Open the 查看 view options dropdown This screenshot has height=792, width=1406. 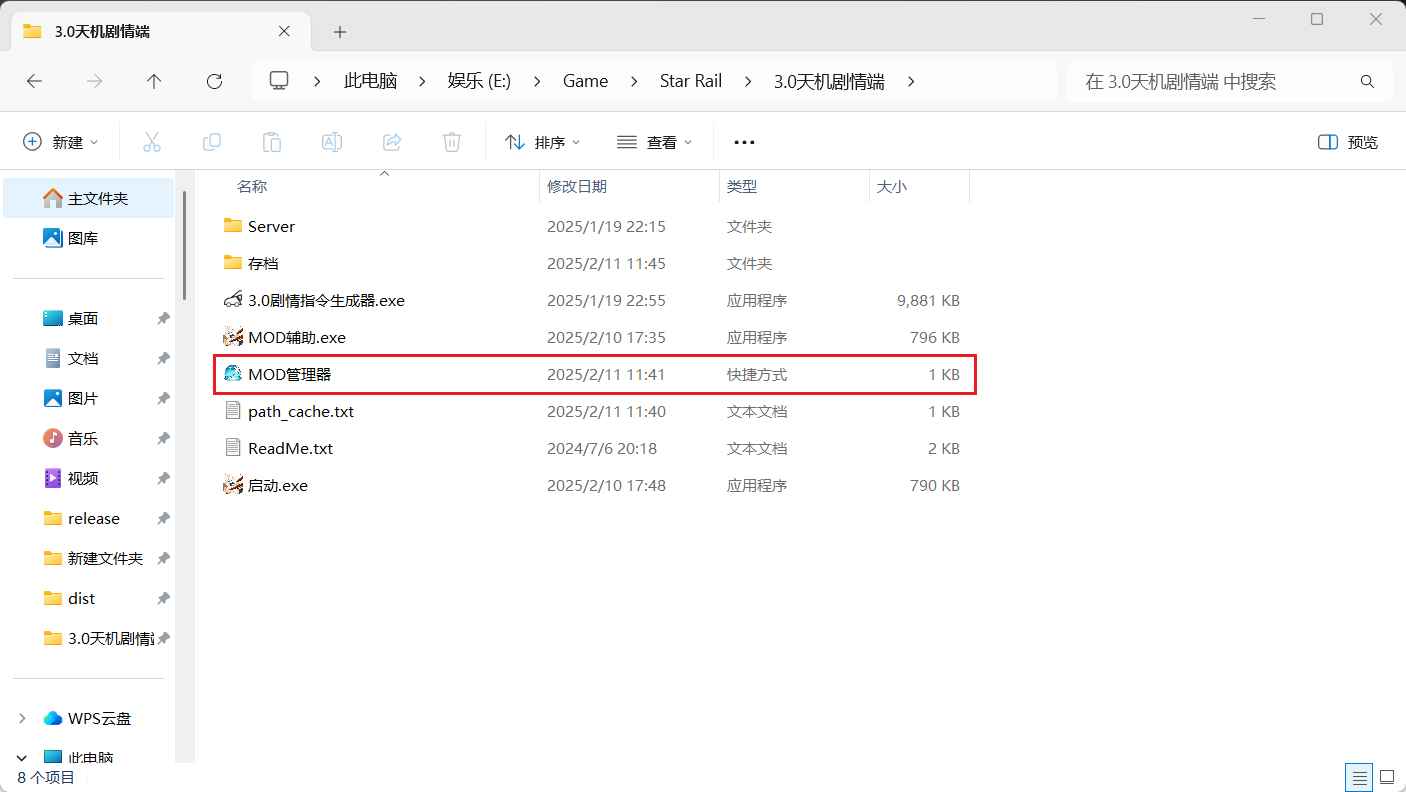(x=655, y=141)
